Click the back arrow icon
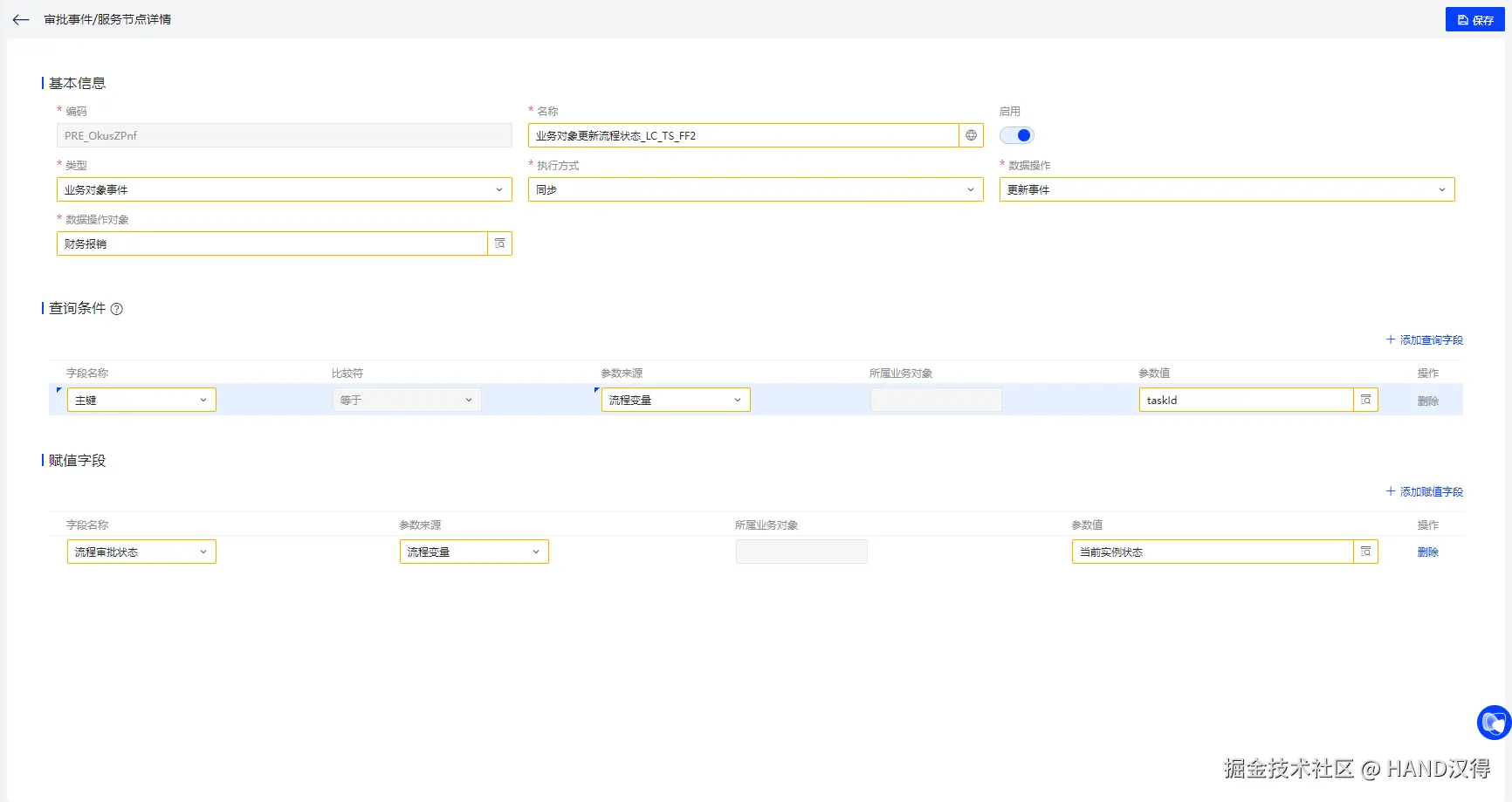The width and height of the screenshot is (1512, 802). (x=21, y=19)
